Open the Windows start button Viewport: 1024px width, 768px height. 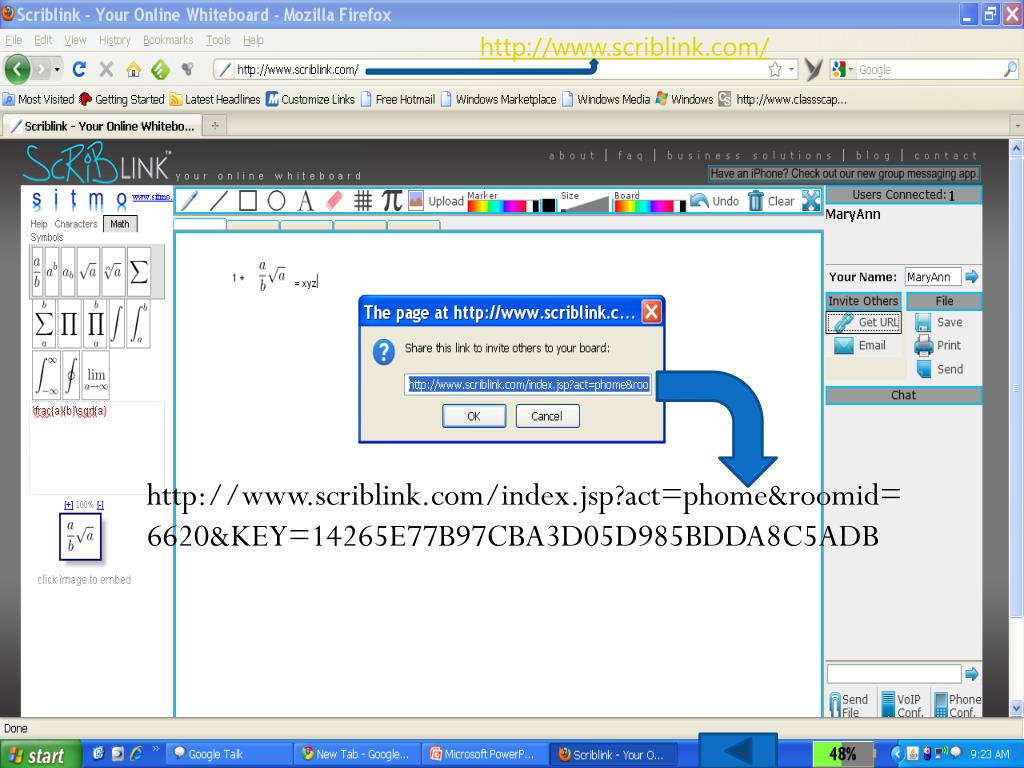pos(40,755)
